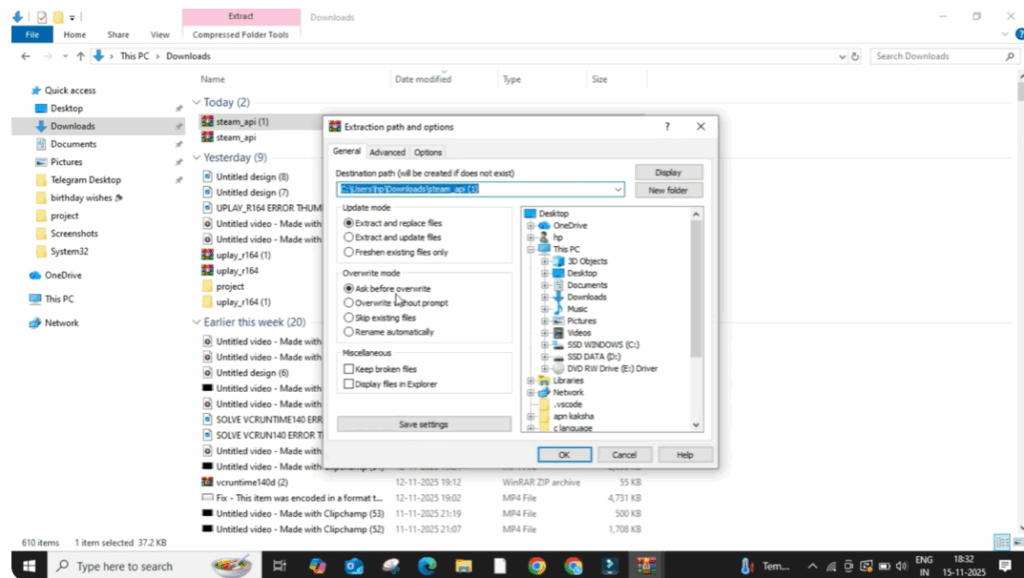This screenshot has width=1024, height=578.
Task: Click inside the destination path input field
Action: coord(480,190)
